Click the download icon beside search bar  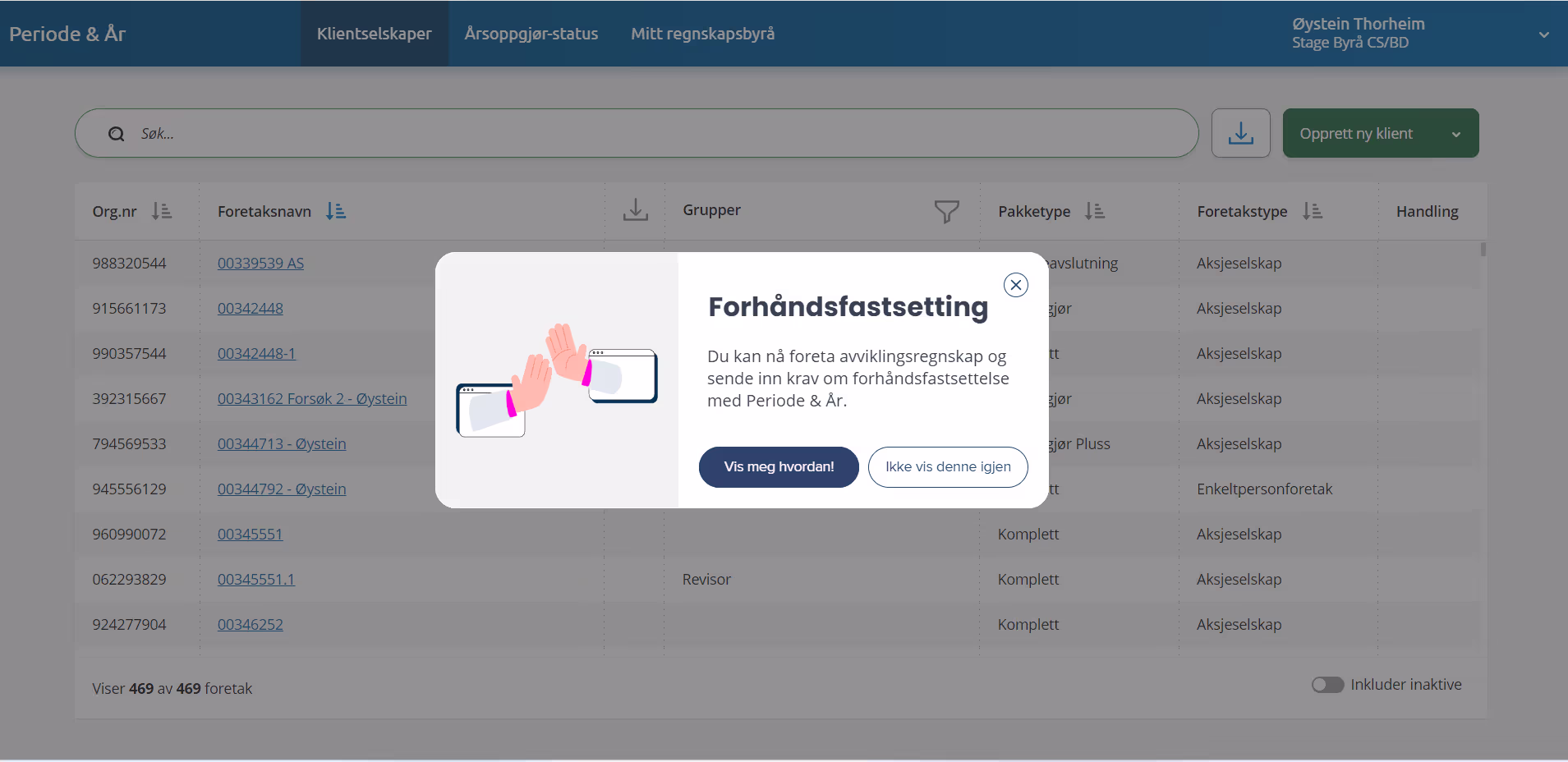(1240, 133)
